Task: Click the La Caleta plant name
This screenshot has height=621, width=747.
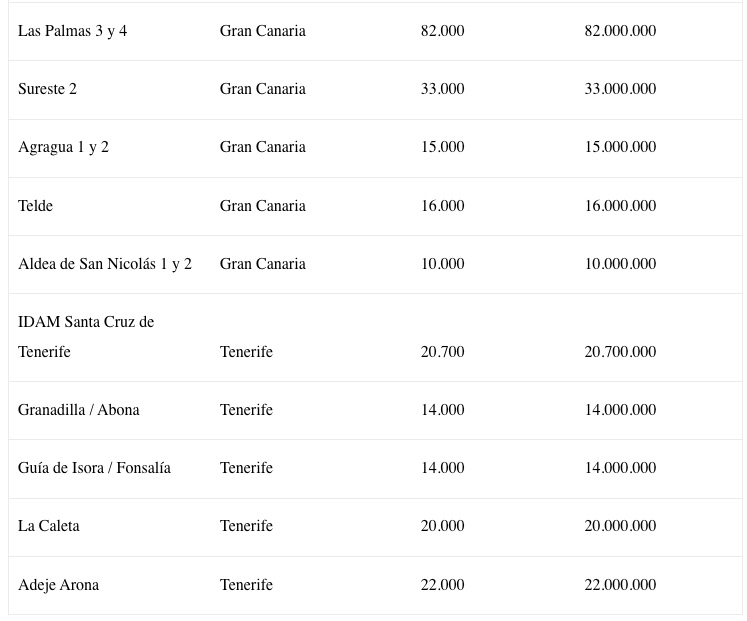Action: 49,526
